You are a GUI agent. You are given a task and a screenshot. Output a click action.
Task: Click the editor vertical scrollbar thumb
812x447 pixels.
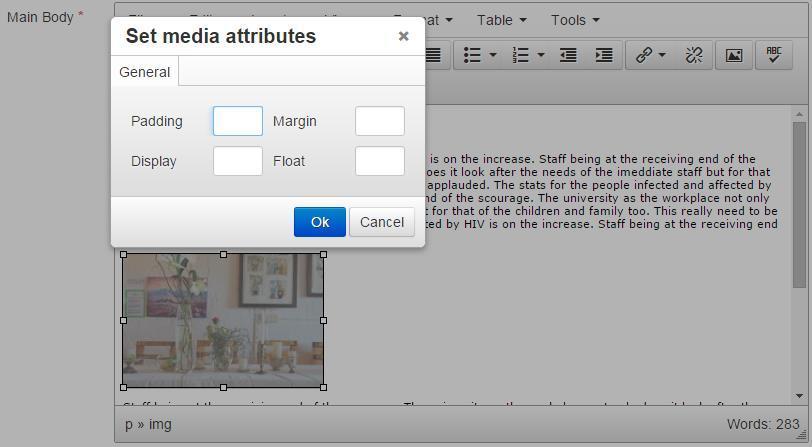point(800,205)
